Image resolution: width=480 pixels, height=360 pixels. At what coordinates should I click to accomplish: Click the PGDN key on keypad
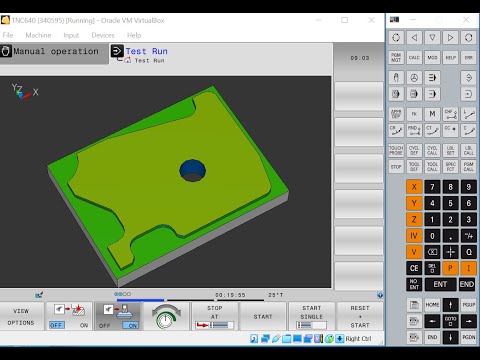468,337
